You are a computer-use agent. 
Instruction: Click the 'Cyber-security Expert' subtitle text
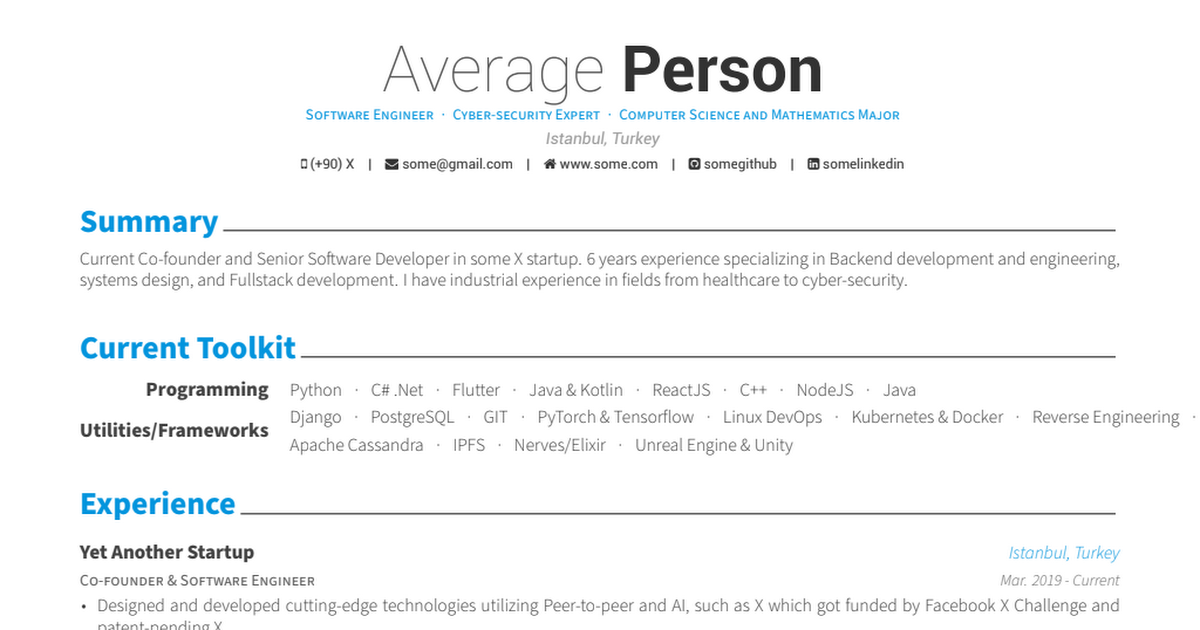click(526, 115)
